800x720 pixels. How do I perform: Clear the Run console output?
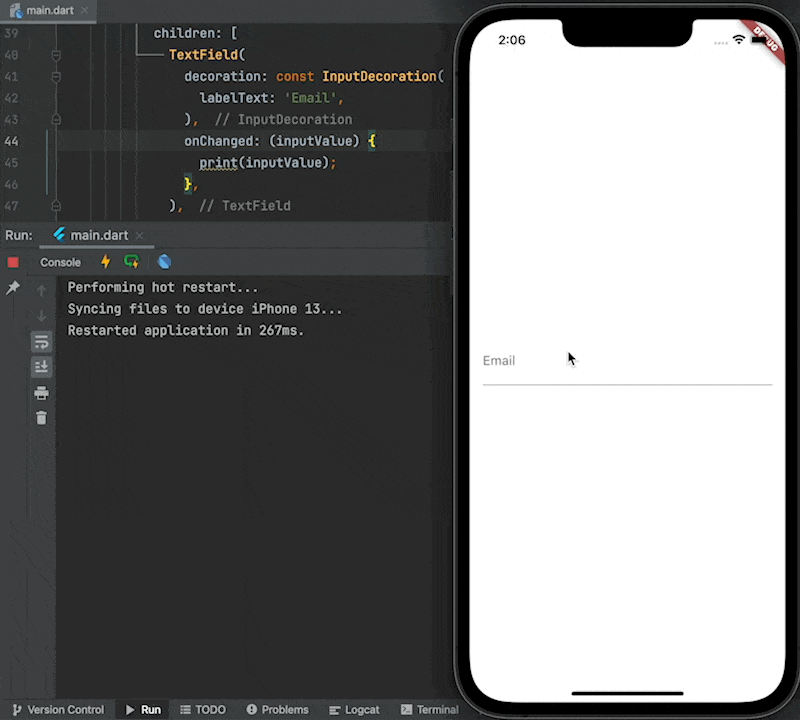(x=41, y=418)
